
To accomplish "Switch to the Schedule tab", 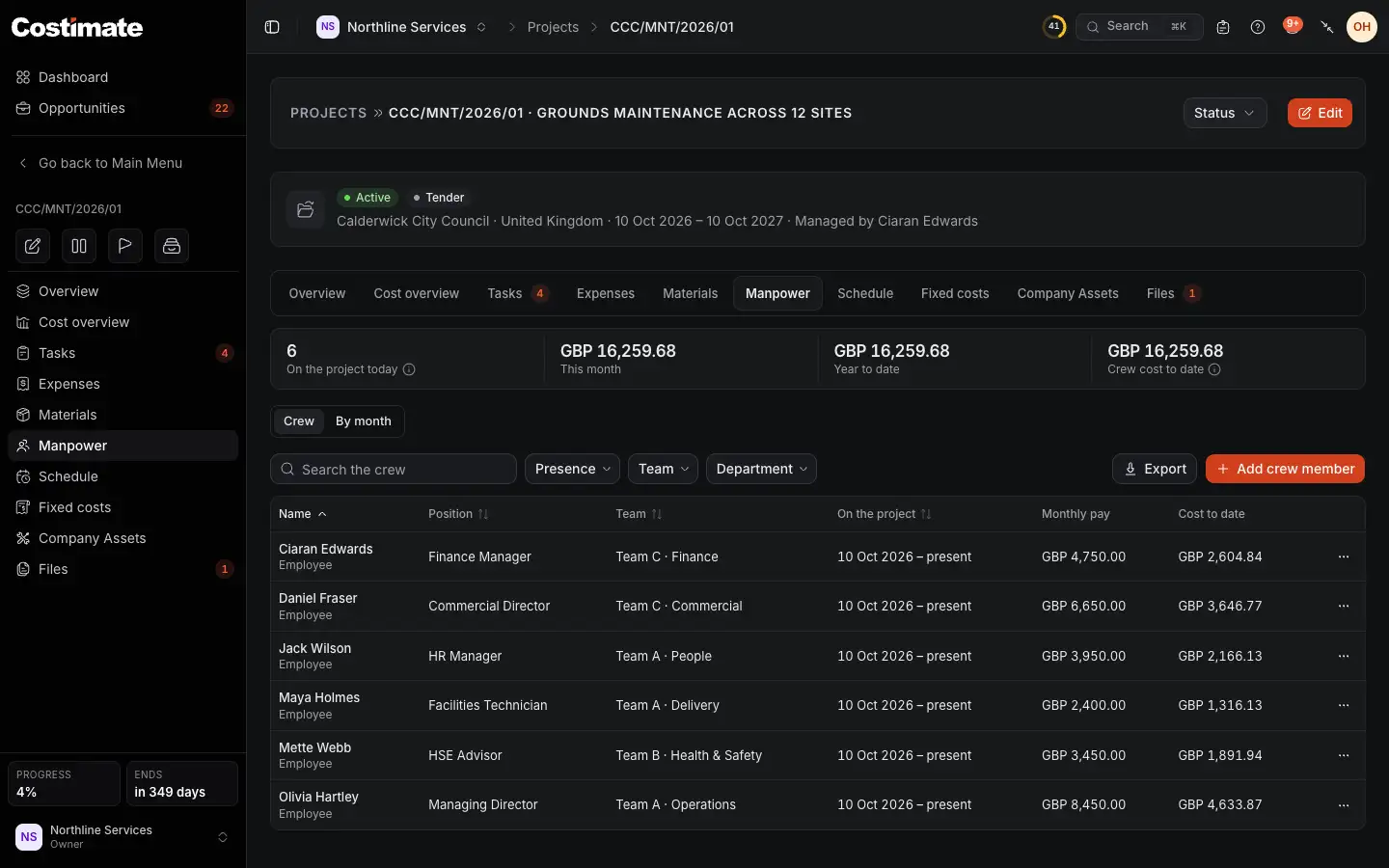I will tap(865, 293).
